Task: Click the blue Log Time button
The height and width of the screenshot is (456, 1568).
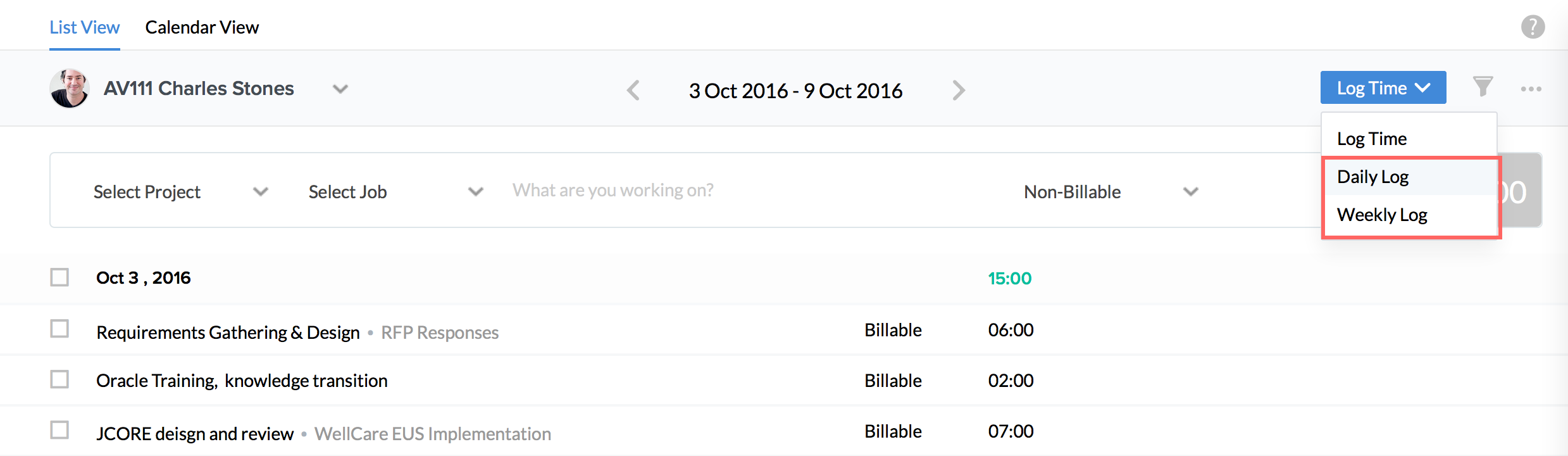Action: point(1383,87)
